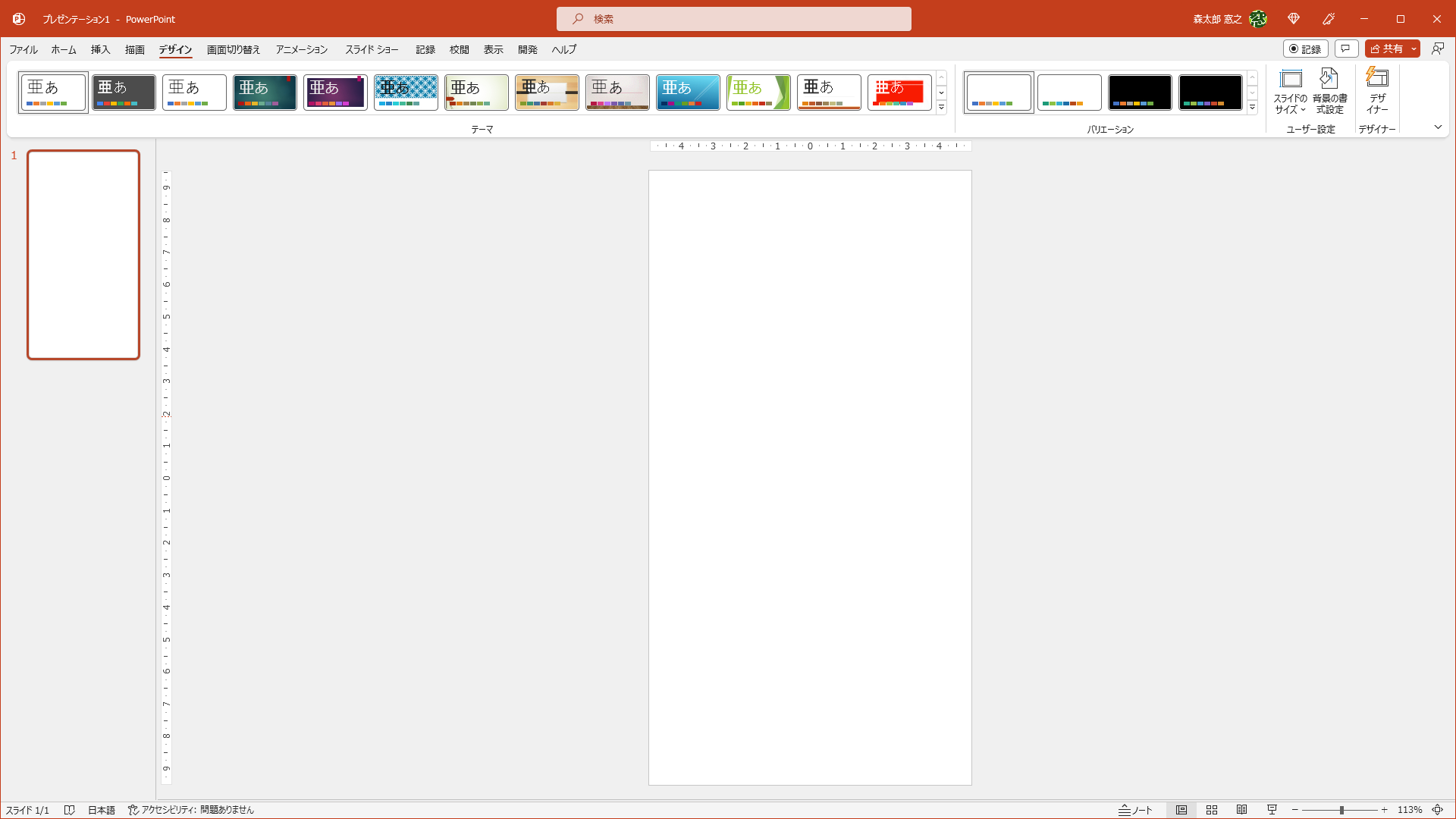Toggle Normal view button
Viewport: 1456px width, 819px height.
1181,810
